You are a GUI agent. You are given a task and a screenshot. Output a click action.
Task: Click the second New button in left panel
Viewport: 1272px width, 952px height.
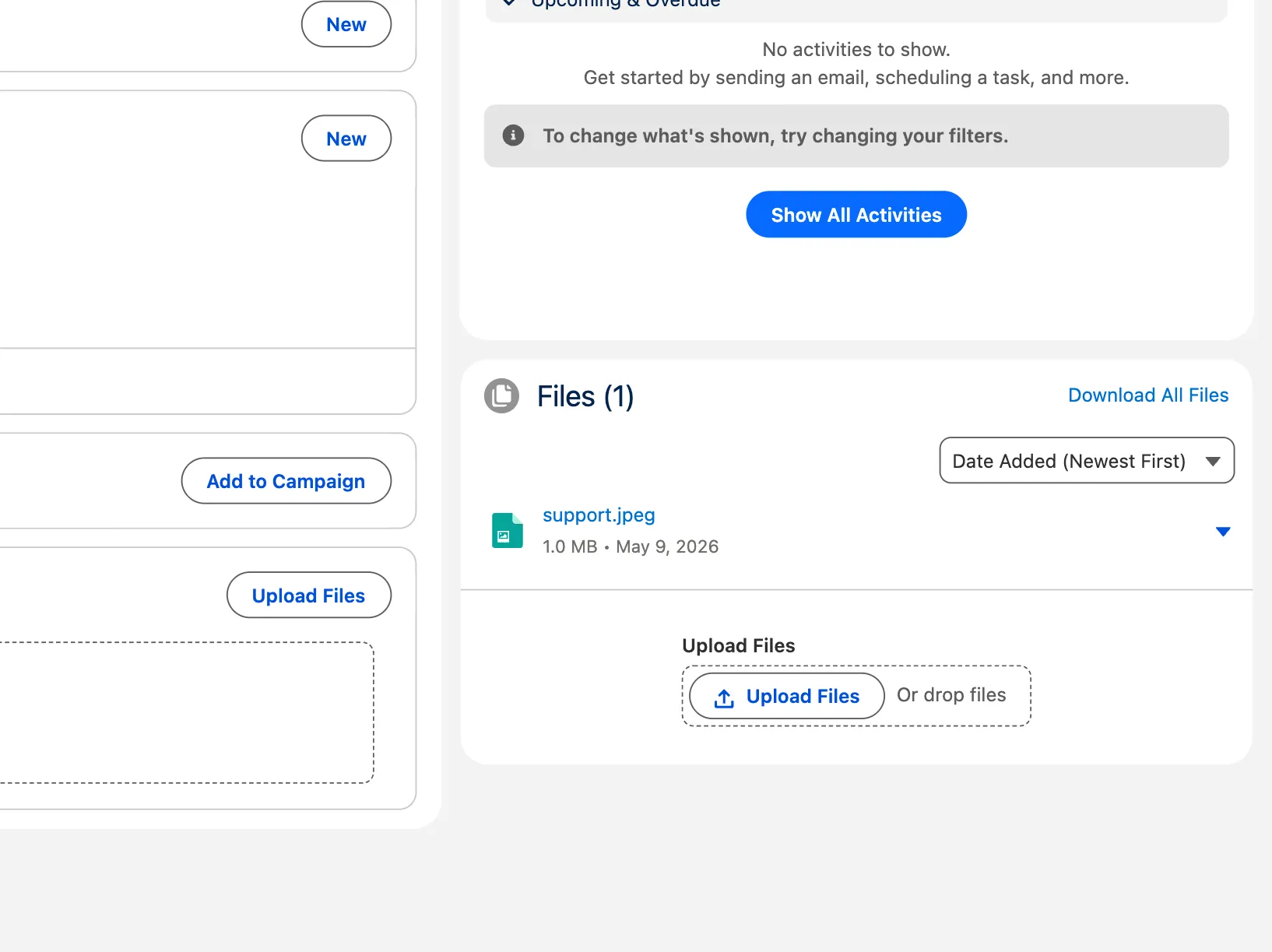click(x=346, y=139)
